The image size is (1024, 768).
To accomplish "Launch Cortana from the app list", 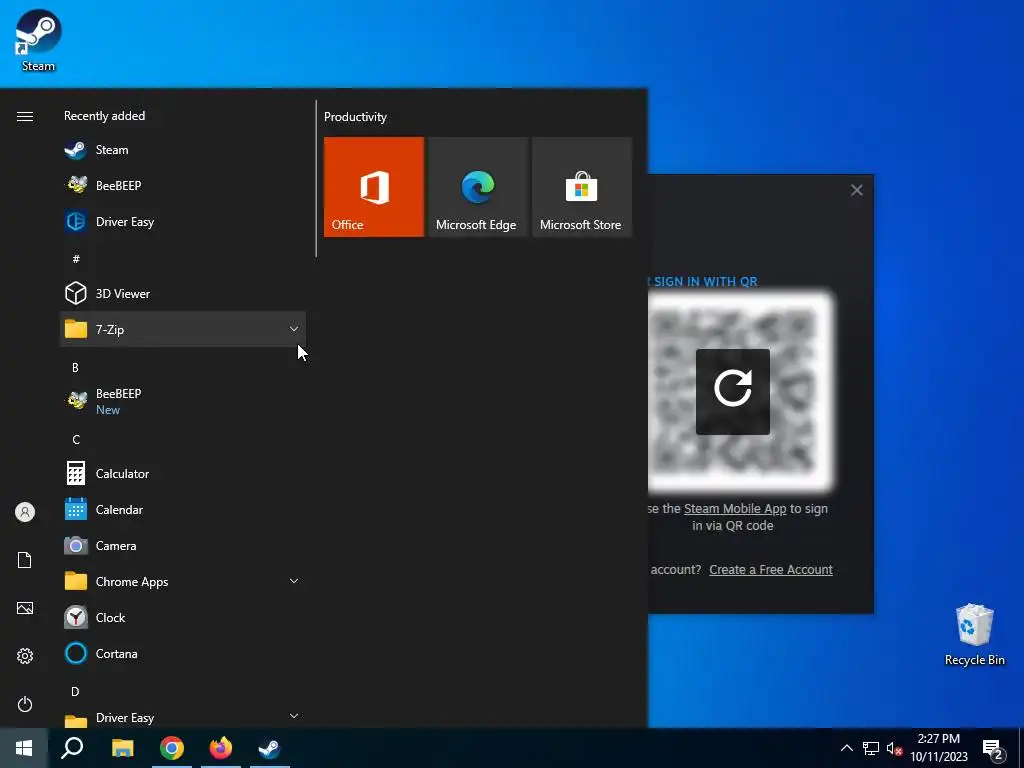I will [183, 653].
